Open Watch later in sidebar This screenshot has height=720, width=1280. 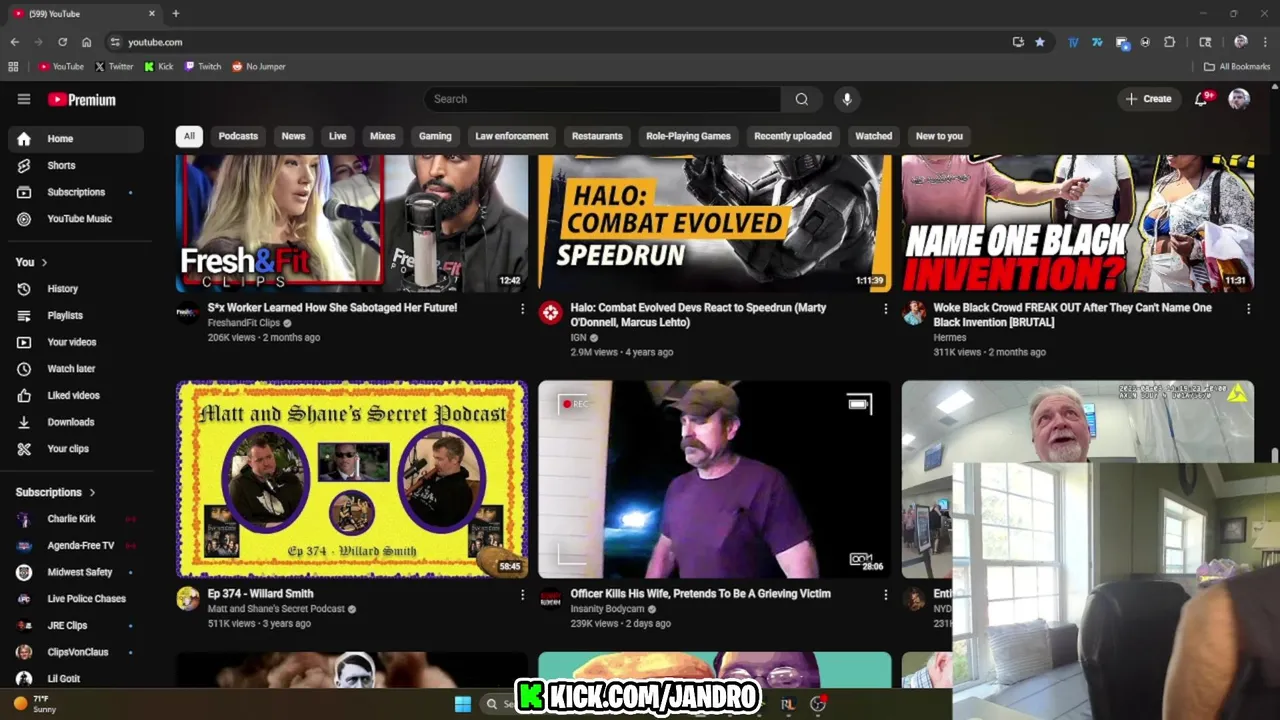tap(76, 369)
